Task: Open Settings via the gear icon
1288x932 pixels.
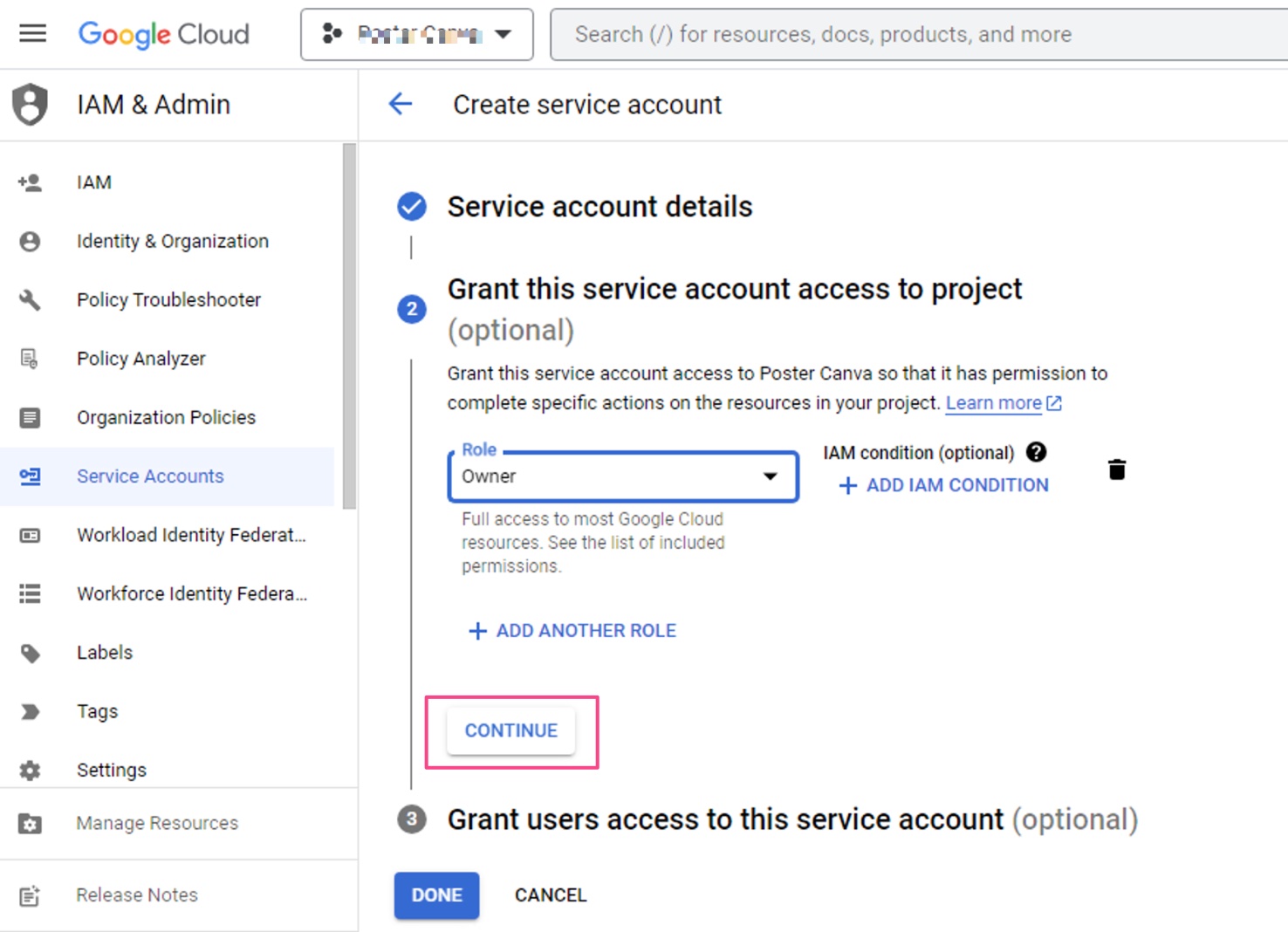Action: tap(29, 770)
